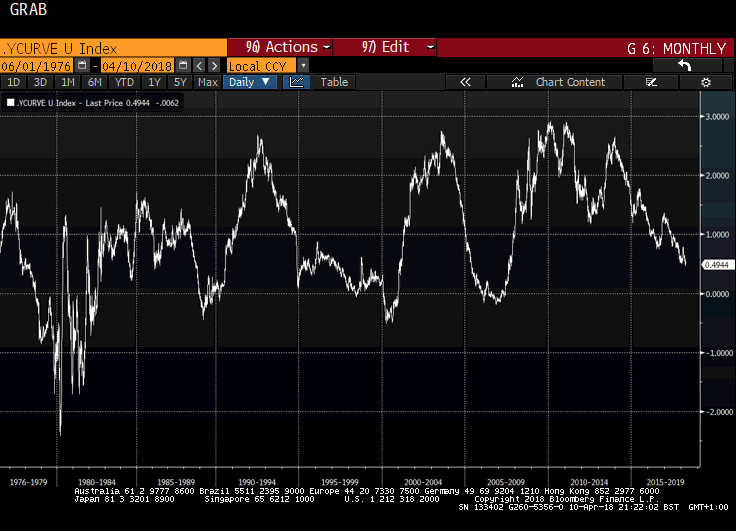This screenshot has width=736, height=531.
Task: Open calendar picker for start date
Action: (82, 65)
